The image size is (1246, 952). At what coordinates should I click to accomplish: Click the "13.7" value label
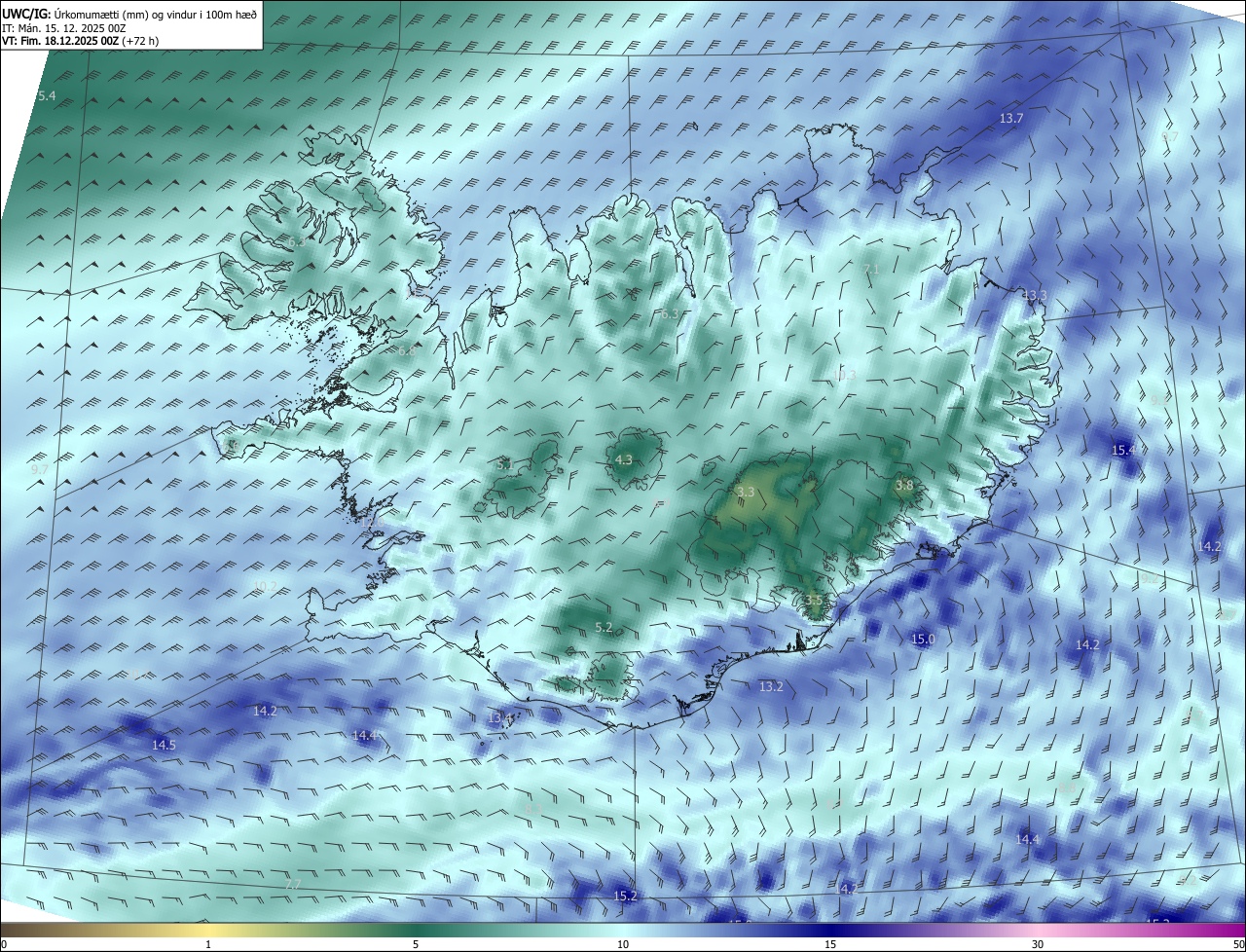(1011, 118)
